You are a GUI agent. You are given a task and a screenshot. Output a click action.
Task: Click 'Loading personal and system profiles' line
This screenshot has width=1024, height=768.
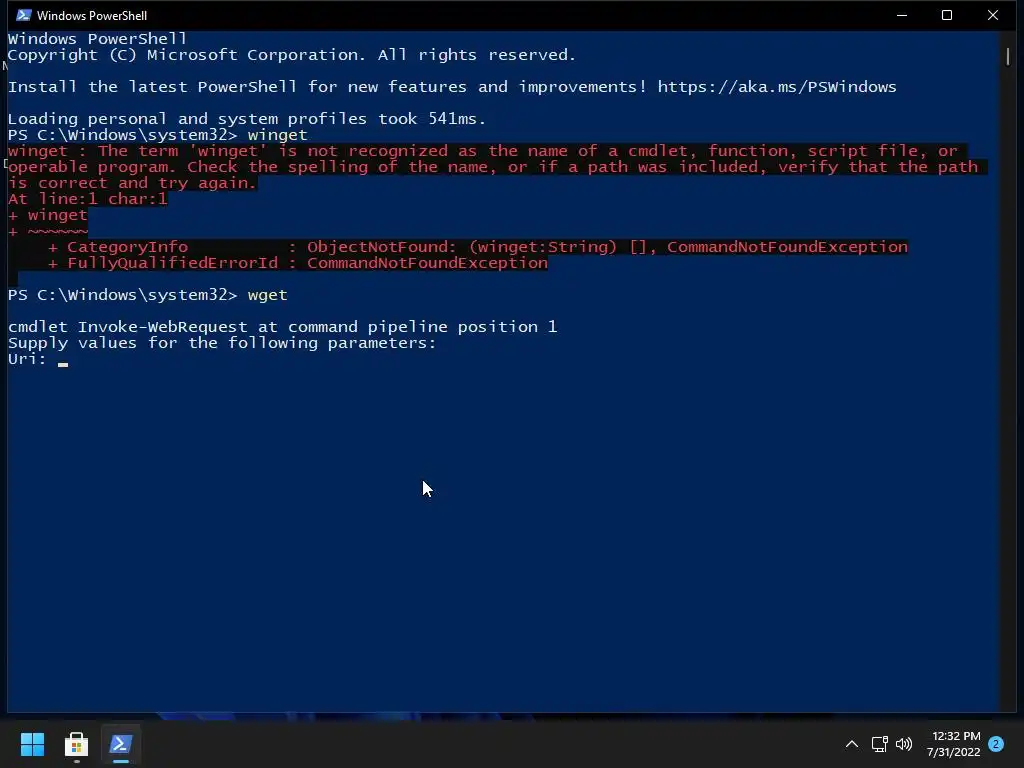[246, 119]
